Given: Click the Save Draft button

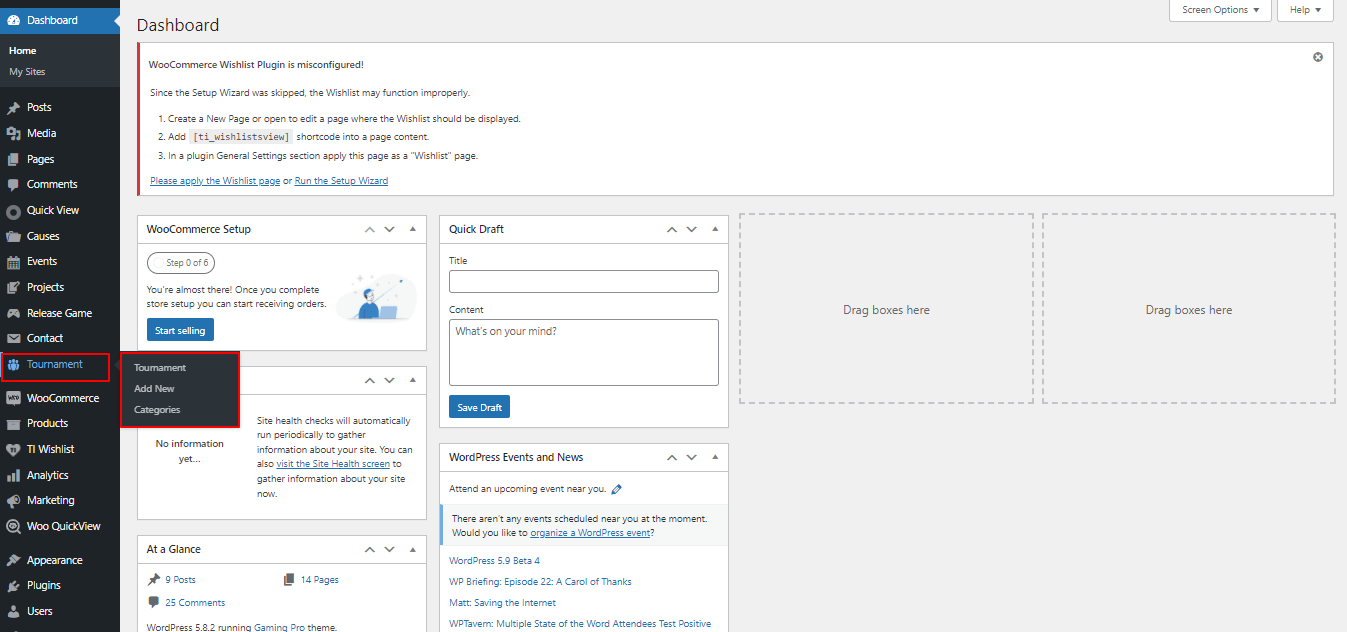Looking at the screenshot, I should pos(480,407).
